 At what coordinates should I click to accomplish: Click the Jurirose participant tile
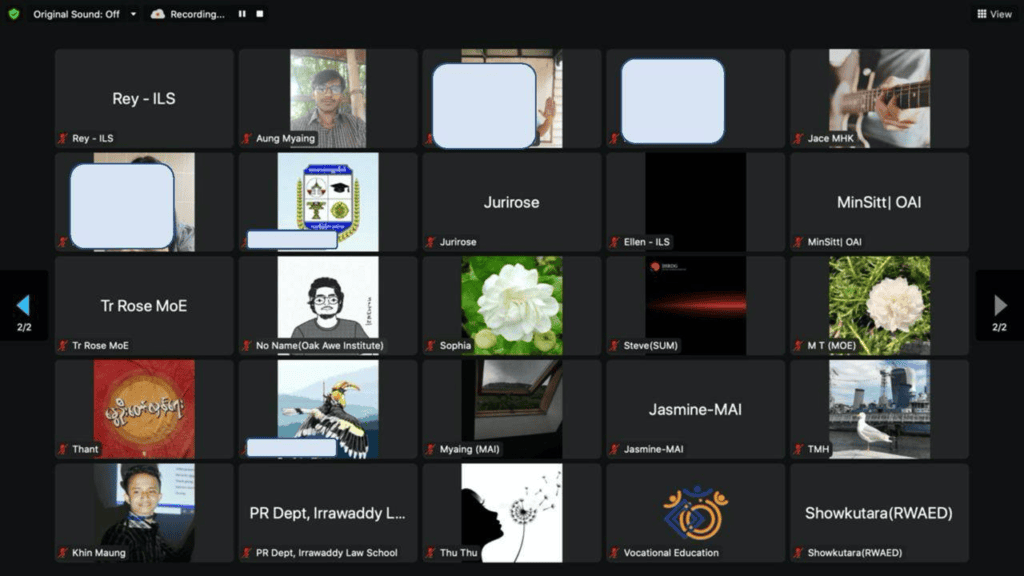[511, 202]
